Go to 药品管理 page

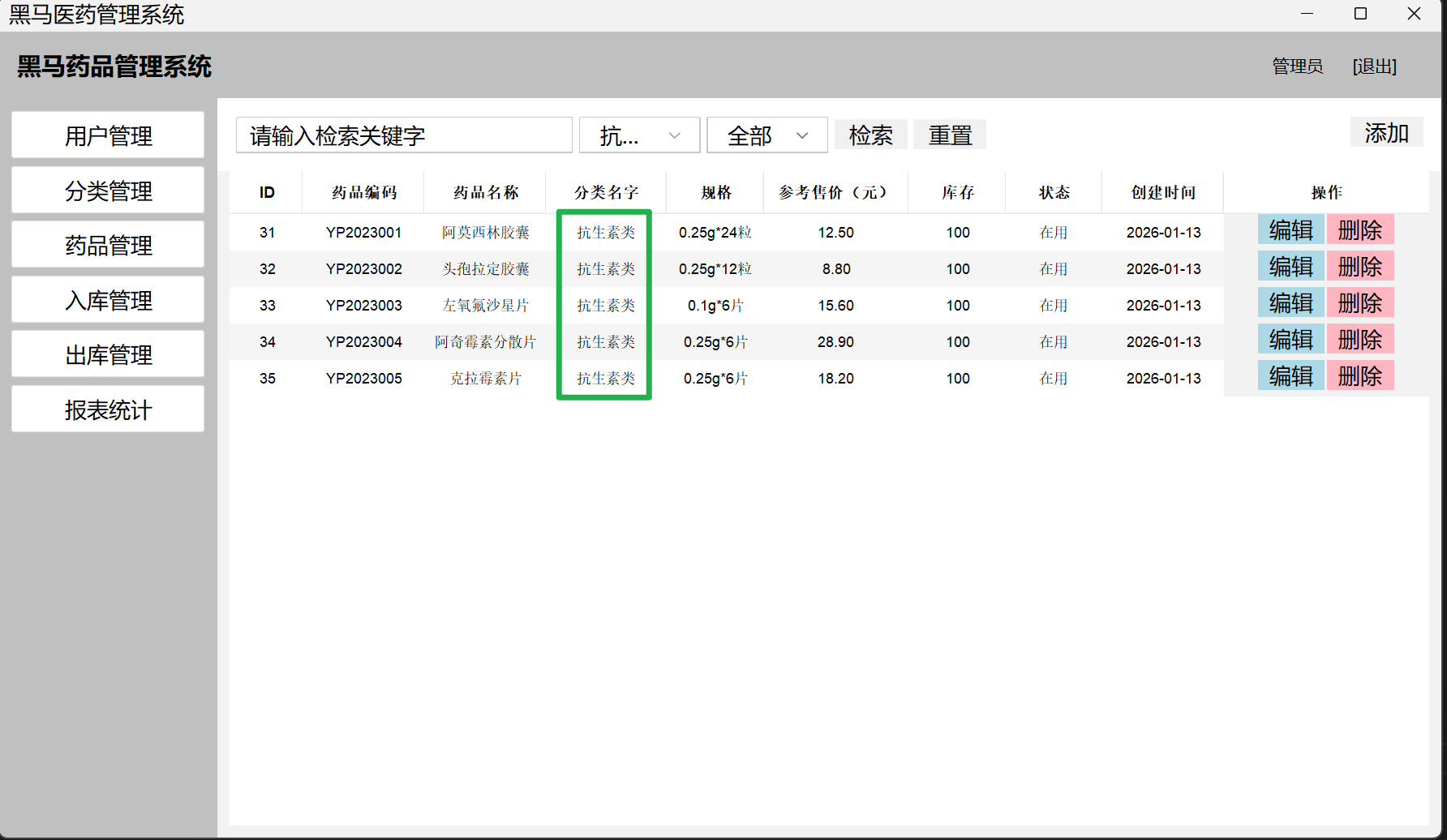point(108,245)
